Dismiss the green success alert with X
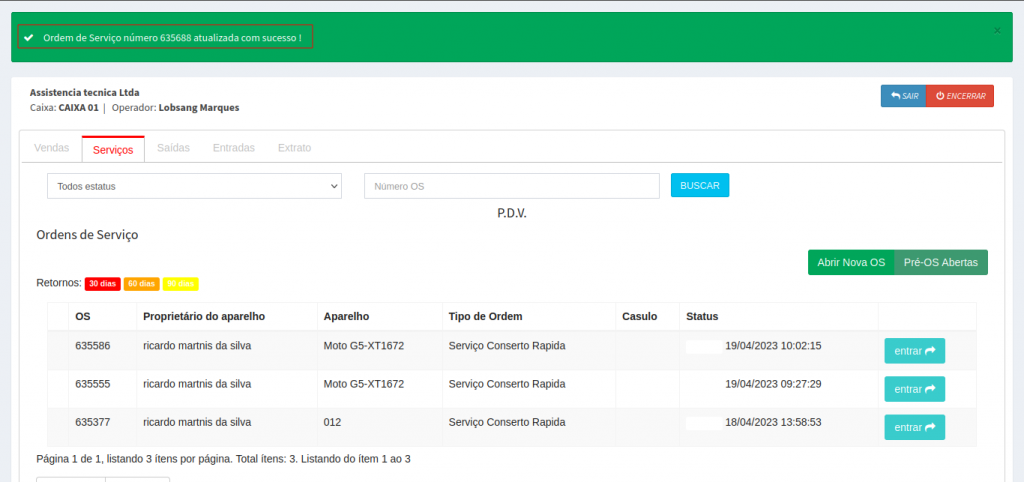 (996, 31)
